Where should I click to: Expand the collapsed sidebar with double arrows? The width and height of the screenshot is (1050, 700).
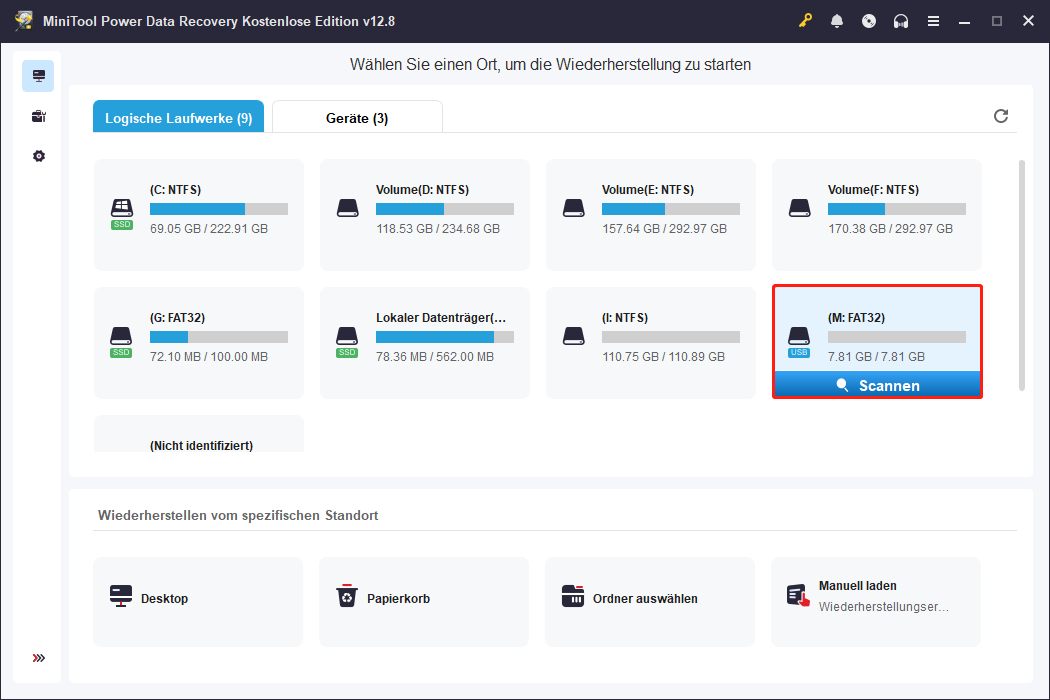(x=38, y=658)
